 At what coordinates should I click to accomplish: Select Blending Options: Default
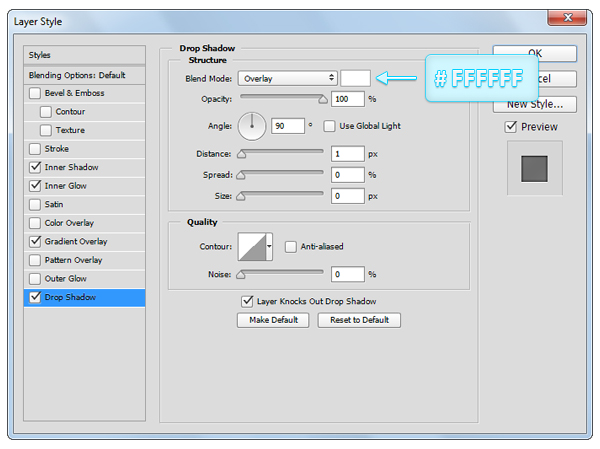85,75
